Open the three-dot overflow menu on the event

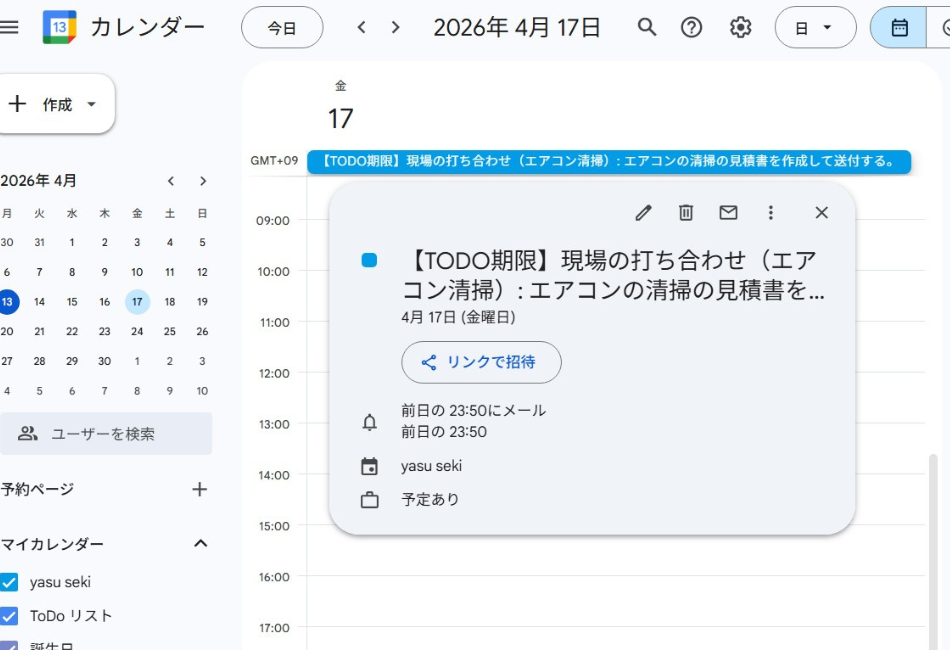pos(770,212)
